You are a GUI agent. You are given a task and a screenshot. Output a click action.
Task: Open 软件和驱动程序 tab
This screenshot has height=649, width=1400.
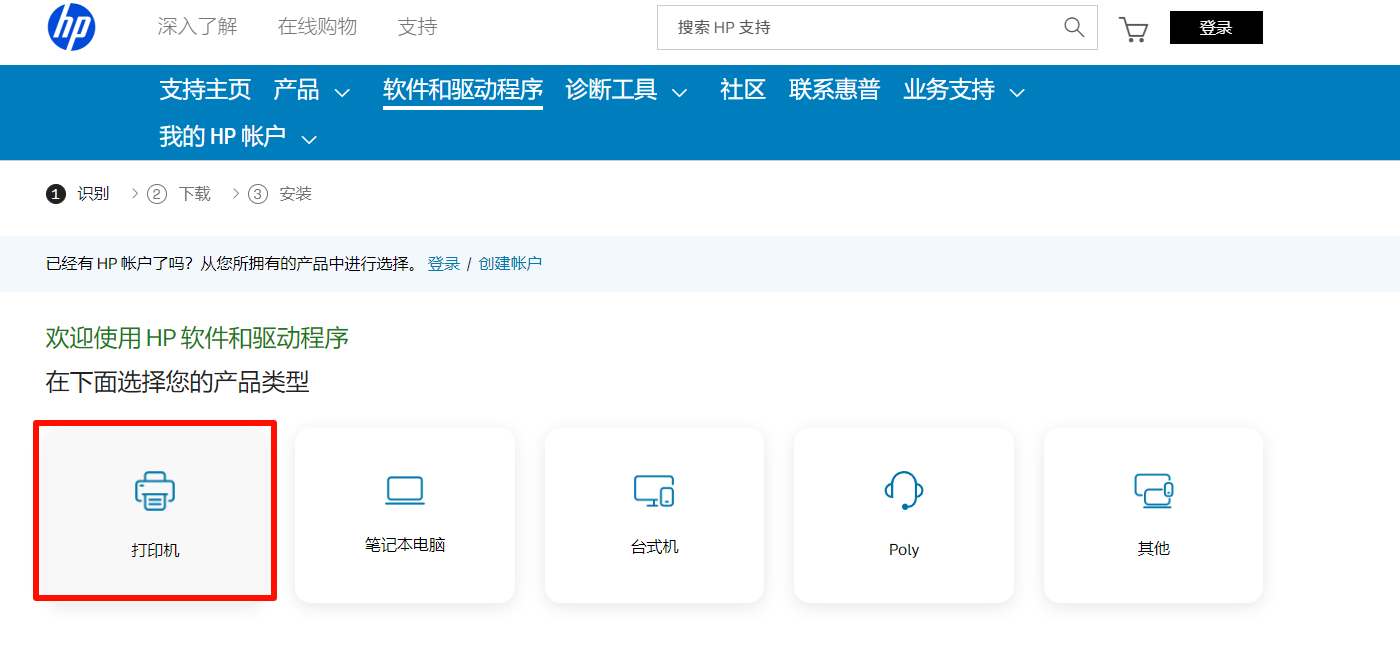pyautogui.click(x=463, y=90)
